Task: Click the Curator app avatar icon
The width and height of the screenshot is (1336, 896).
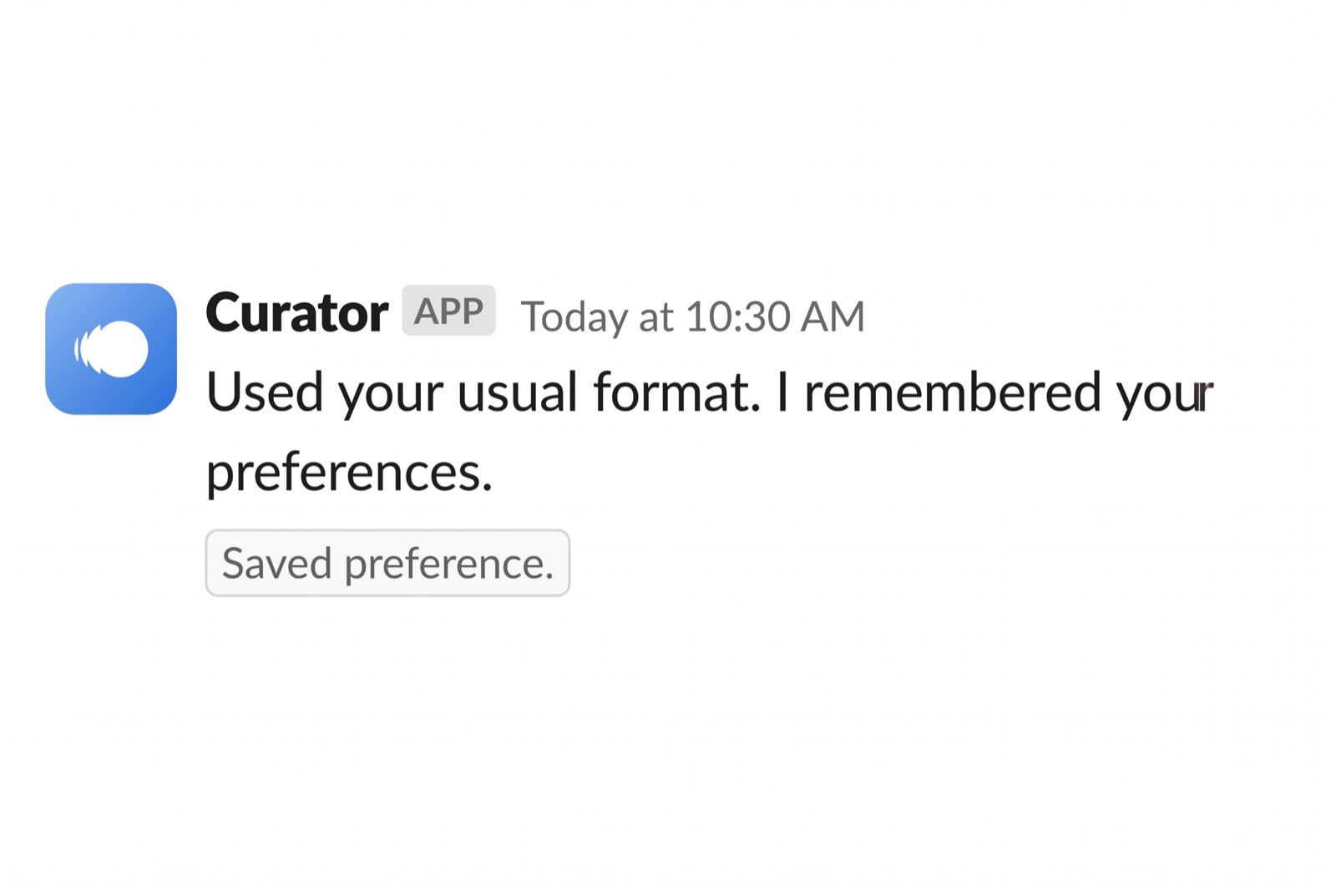Action: pyautogui.click(x=111, y=349)
